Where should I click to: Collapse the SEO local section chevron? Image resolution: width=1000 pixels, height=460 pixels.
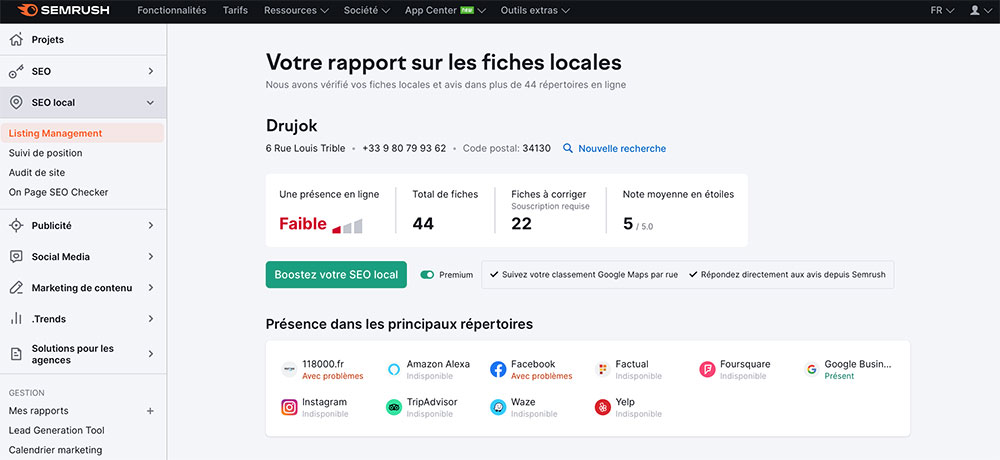tap(151, 102)
